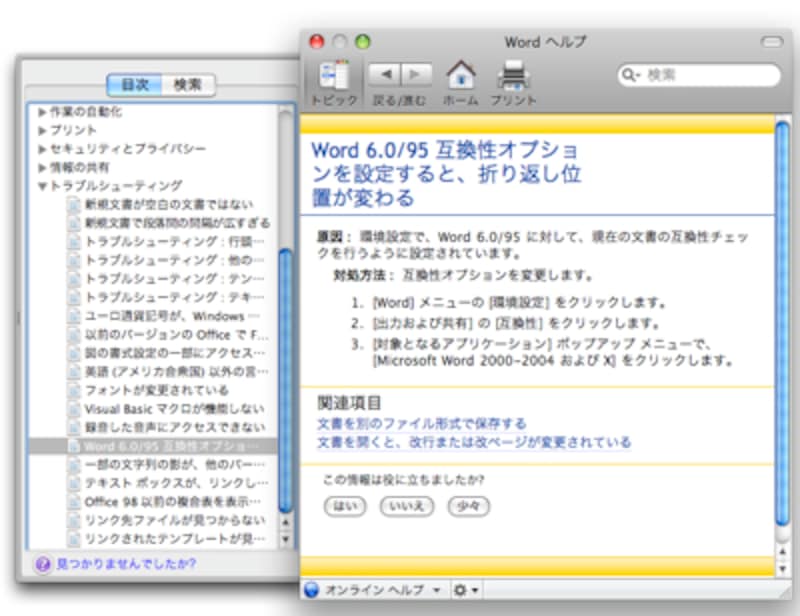Open the gear action menu
This screenshot has height=616, width=800.
460,590
